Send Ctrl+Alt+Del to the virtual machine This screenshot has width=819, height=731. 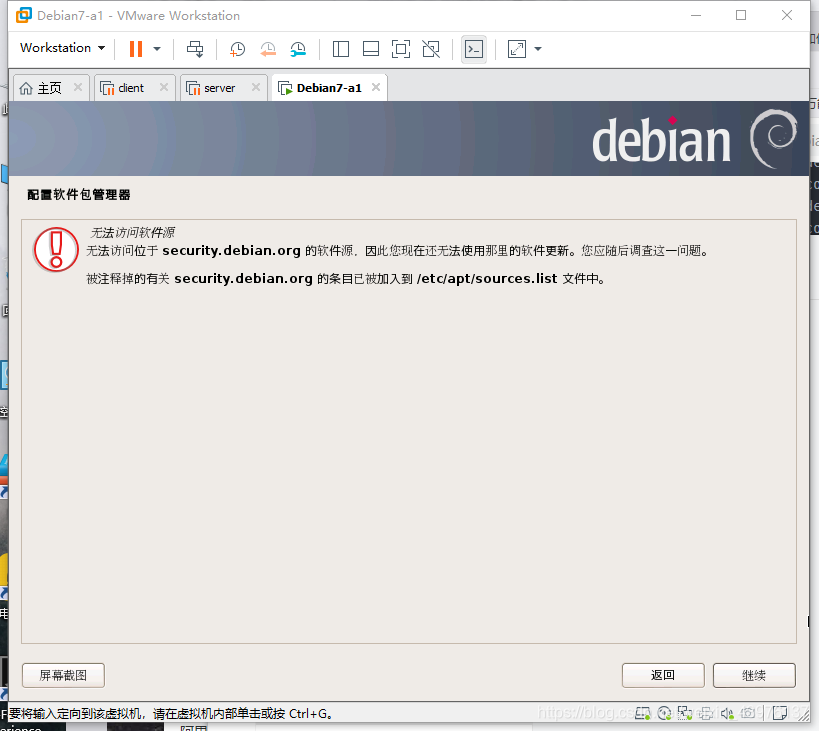[x=195, y=49]
